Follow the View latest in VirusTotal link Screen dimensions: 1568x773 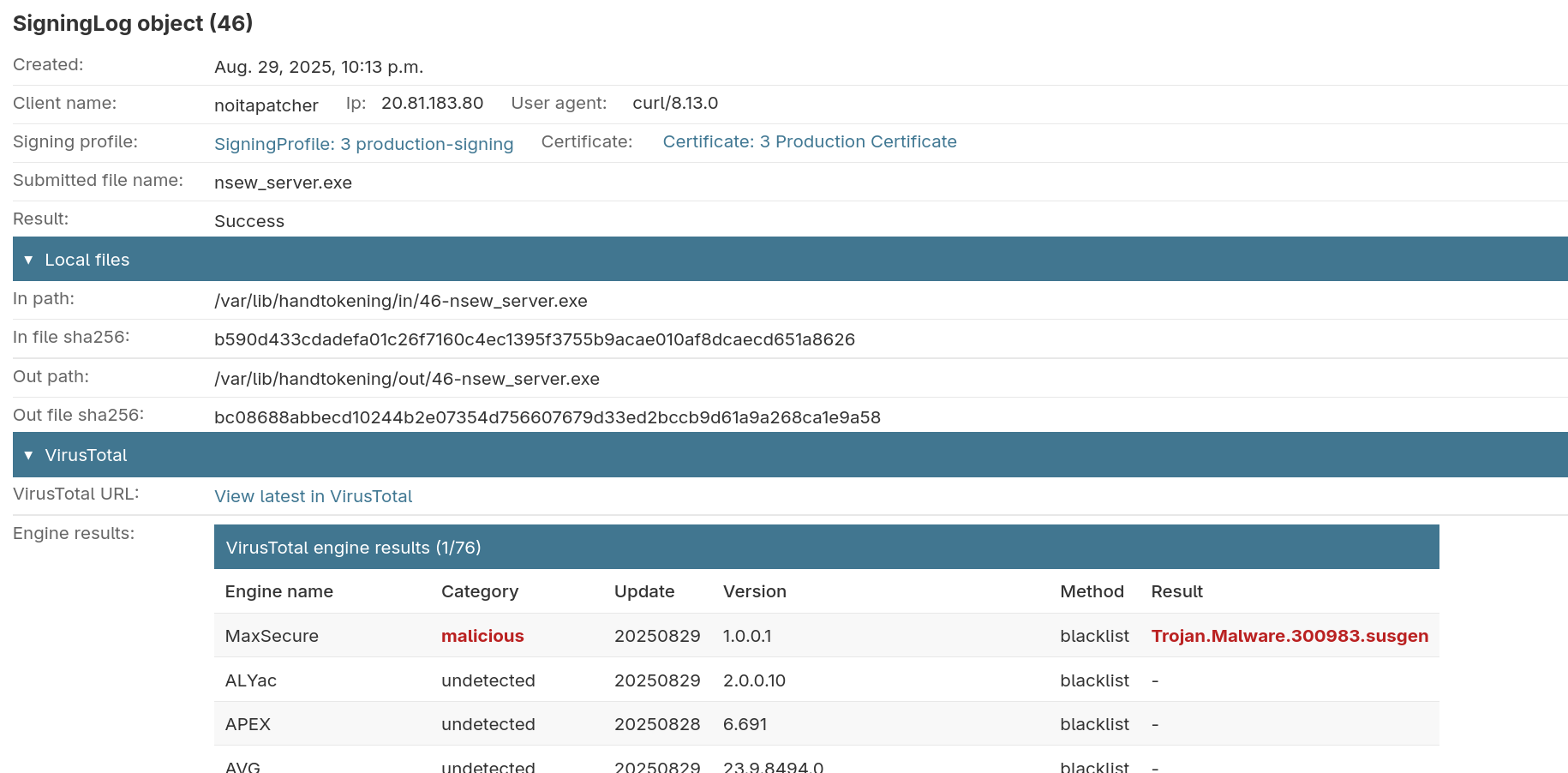coord(313,496)
